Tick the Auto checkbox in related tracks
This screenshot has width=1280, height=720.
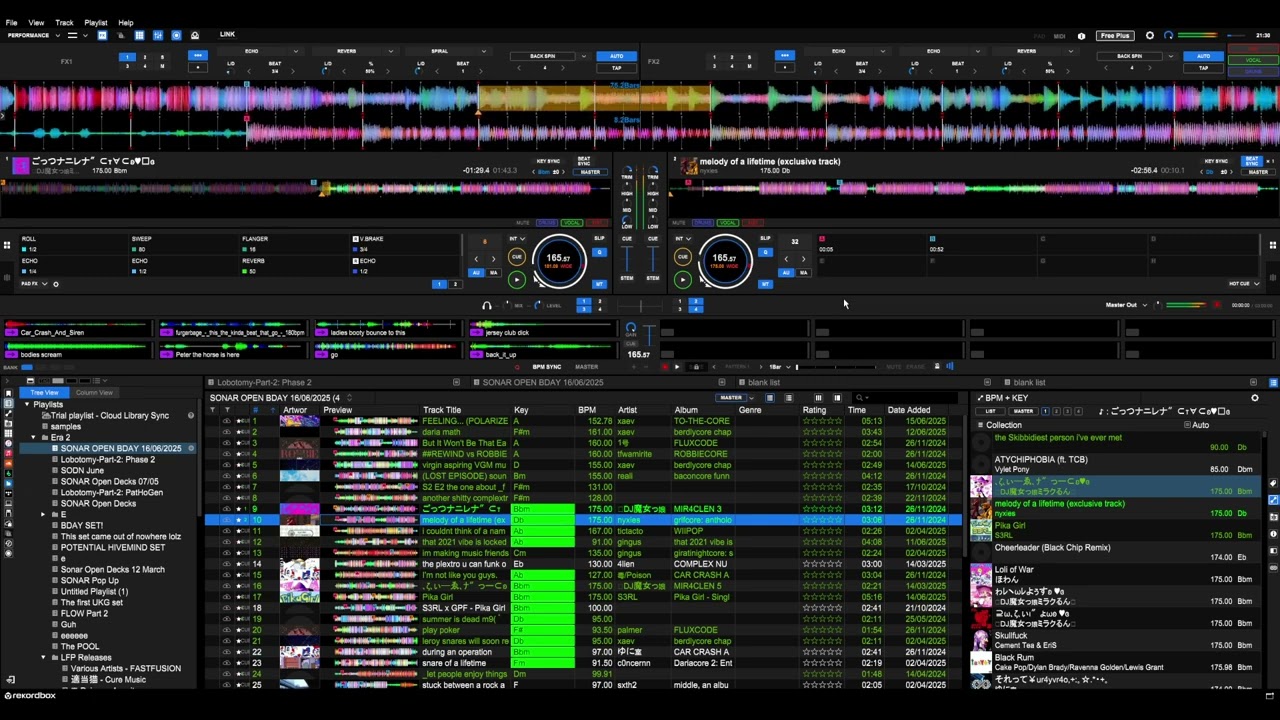(1188, 425)
